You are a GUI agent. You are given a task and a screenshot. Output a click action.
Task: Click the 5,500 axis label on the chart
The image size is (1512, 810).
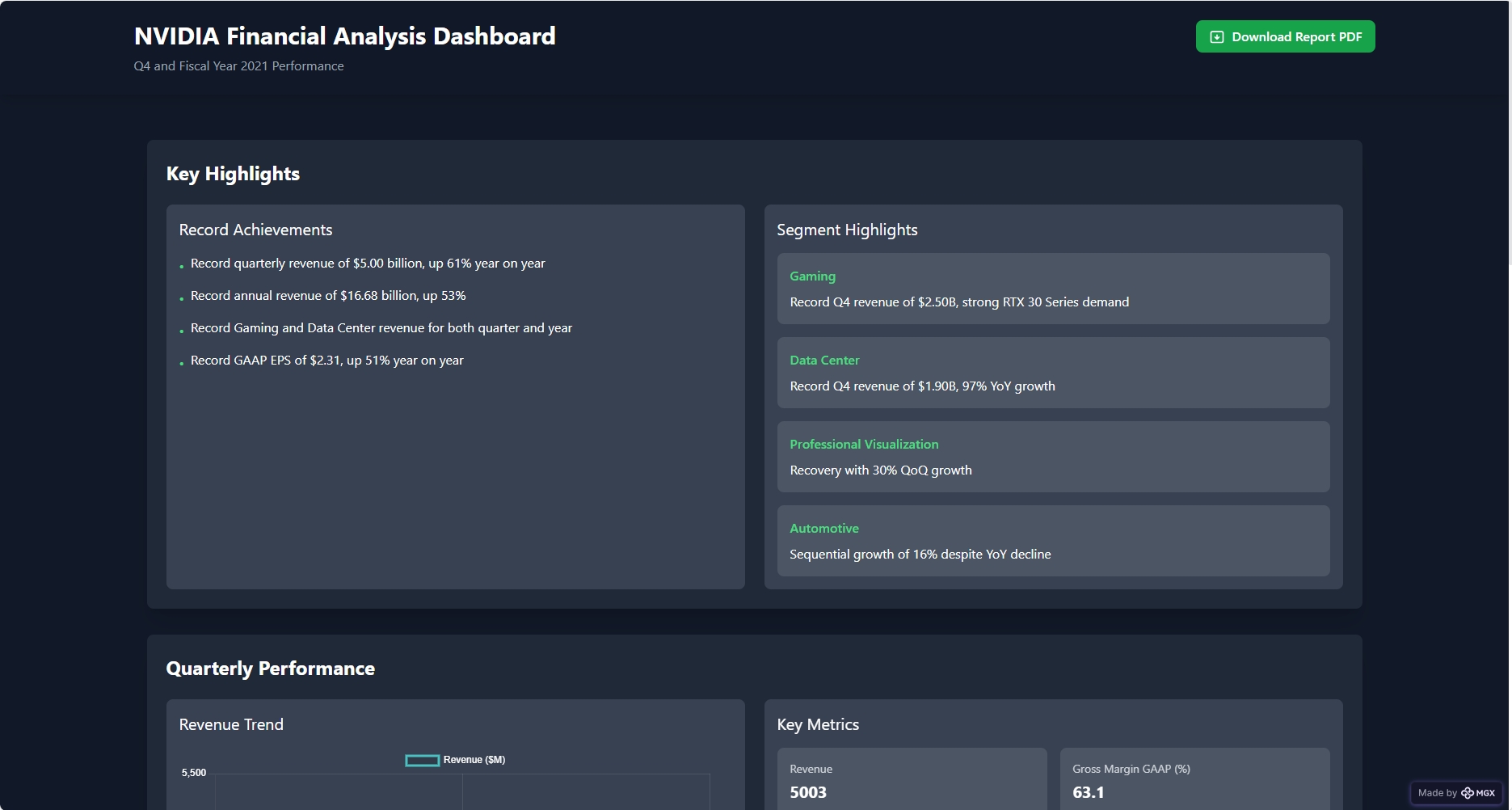pos(194,773)
